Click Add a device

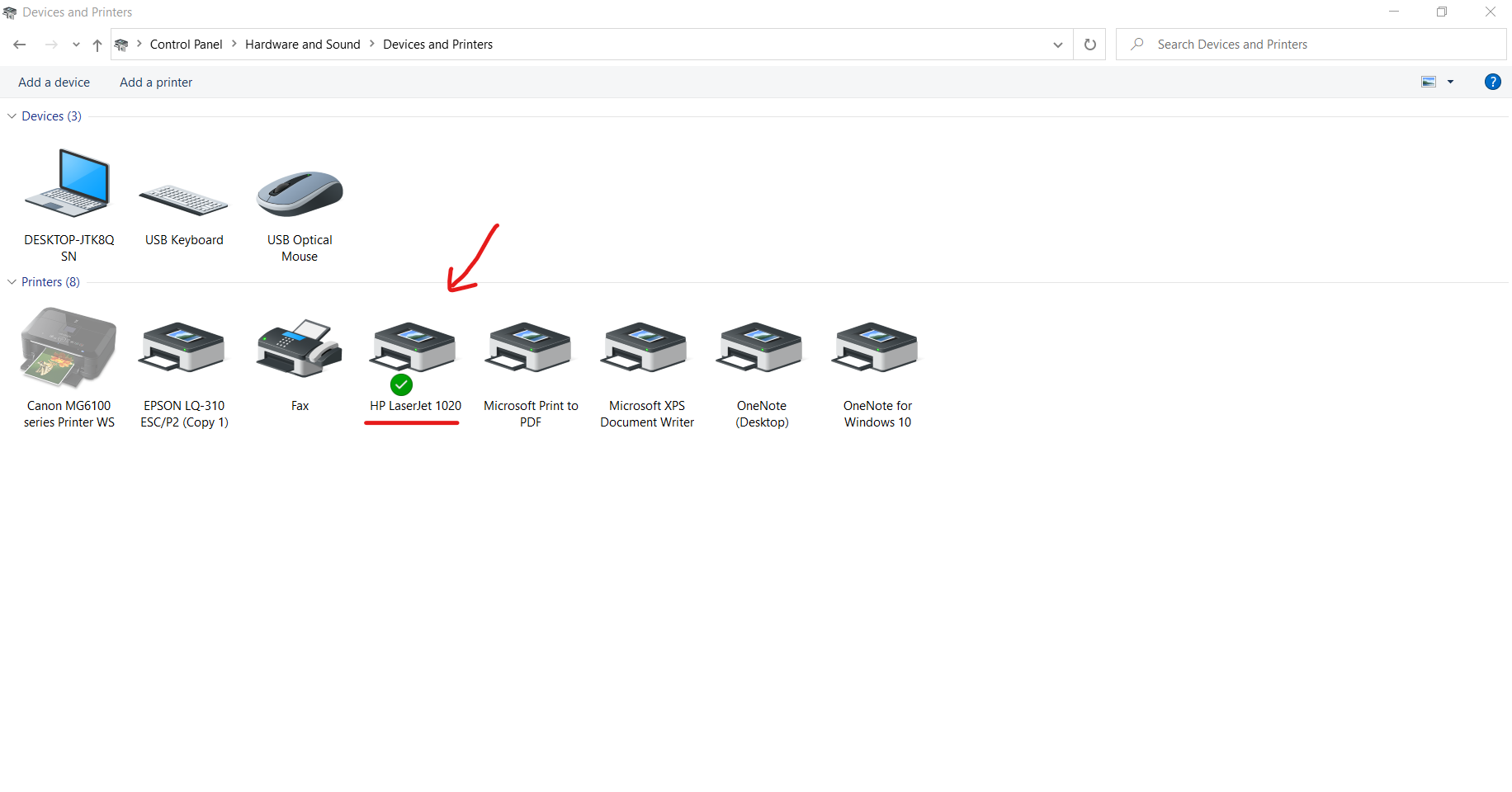click(x=54, y=82)
